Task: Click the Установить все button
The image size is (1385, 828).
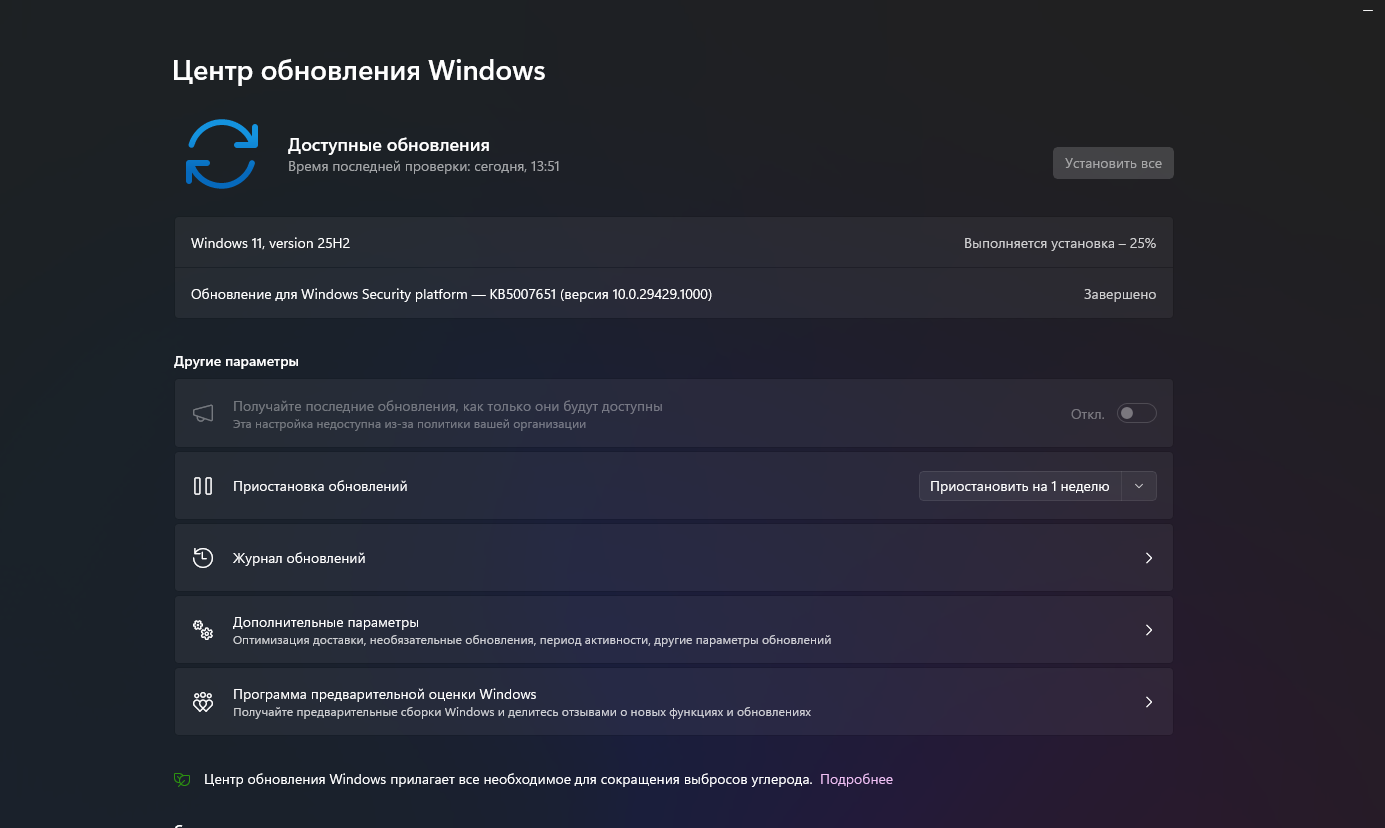Action: [1113, 163]
